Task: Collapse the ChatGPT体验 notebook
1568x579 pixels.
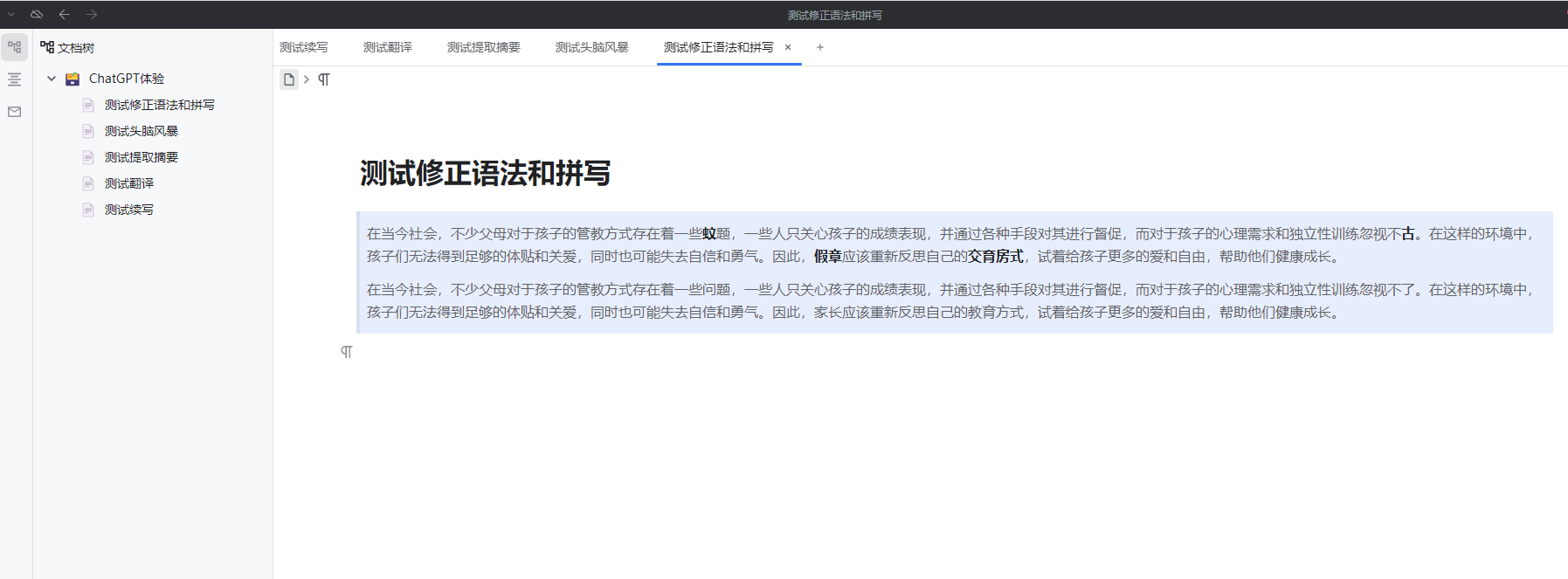Action: click(52, 79)
